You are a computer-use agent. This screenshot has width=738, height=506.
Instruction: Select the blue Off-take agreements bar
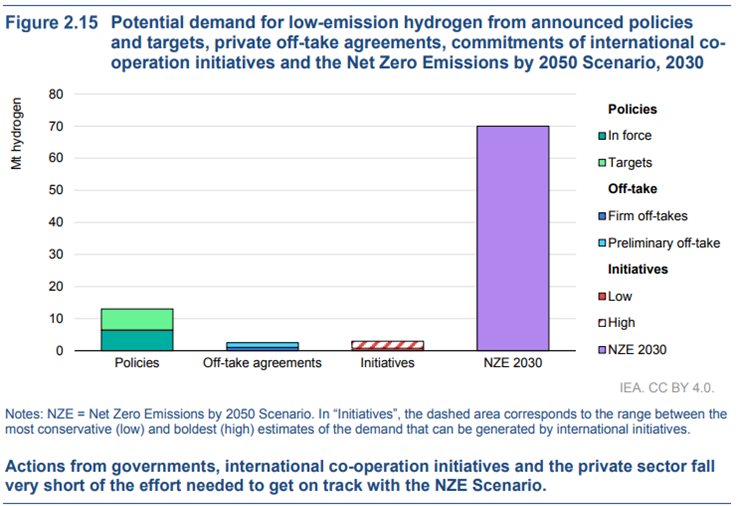262,346
